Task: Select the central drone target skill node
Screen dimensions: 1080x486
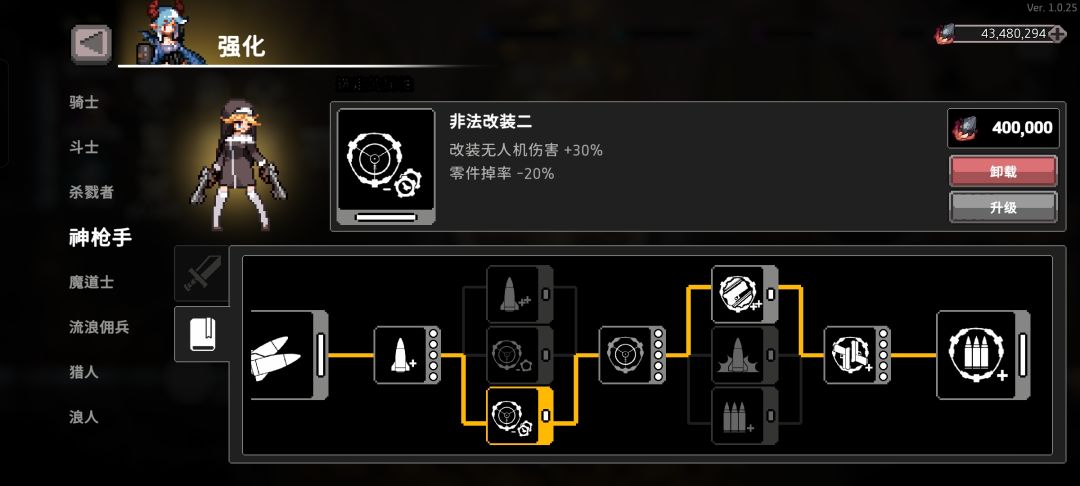Action: [632, 355]
